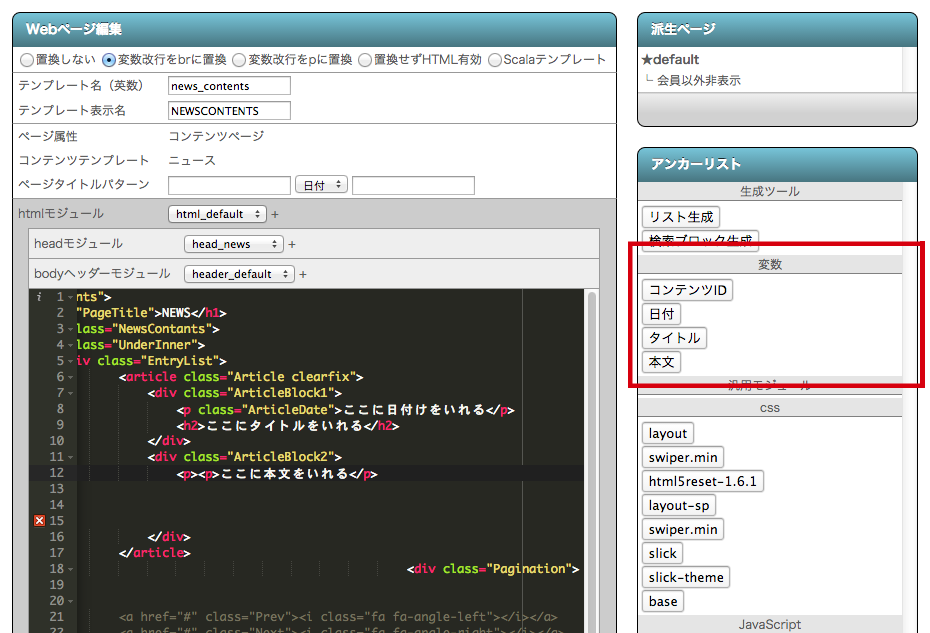The image size is (930, 633).
Task: Open the html_default module dropdown
Action: [217, 214]
